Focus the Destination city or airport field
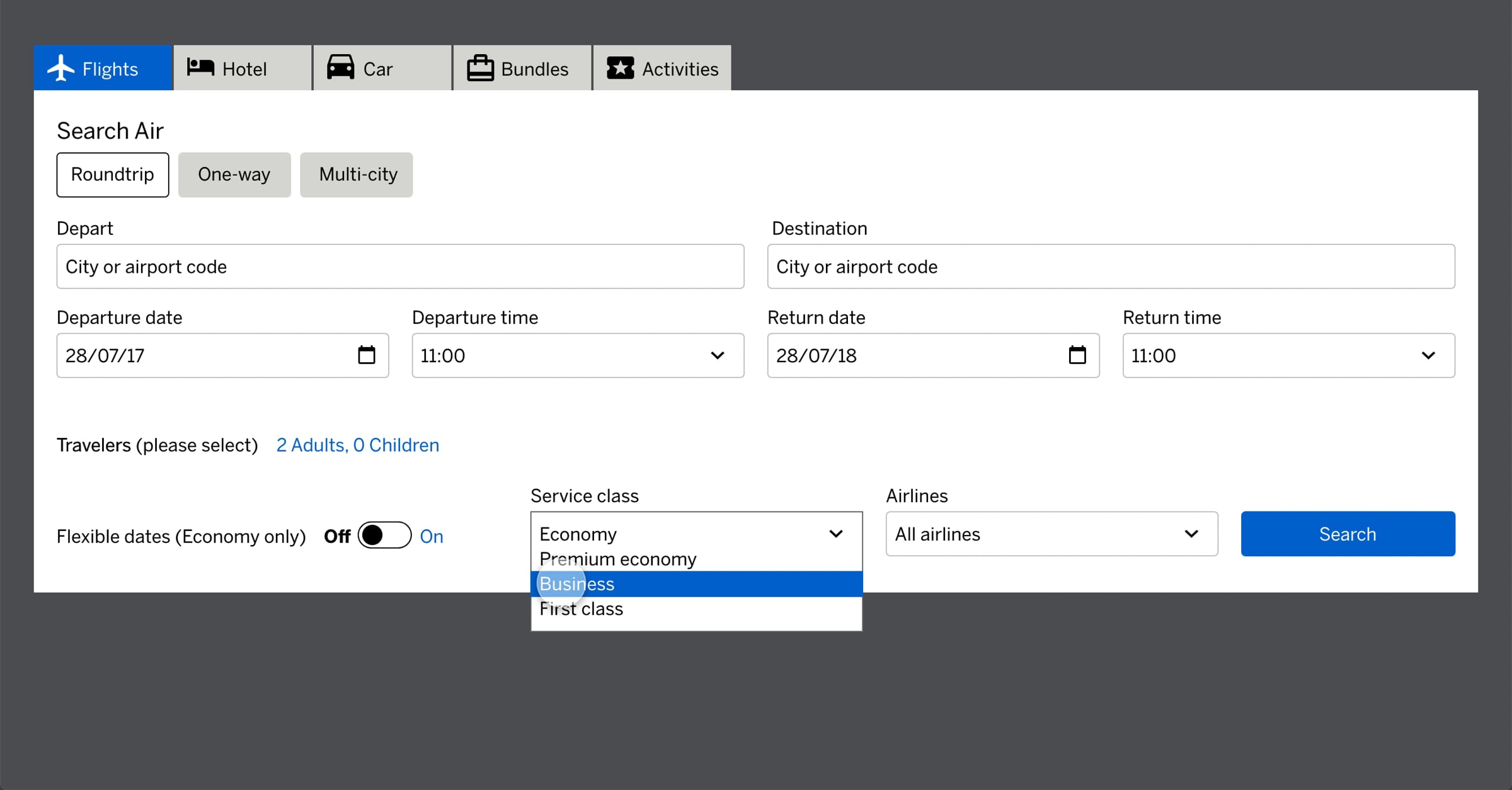Image resolution: width=1512 pixels, height=790 pixels. click(1111, 266)
